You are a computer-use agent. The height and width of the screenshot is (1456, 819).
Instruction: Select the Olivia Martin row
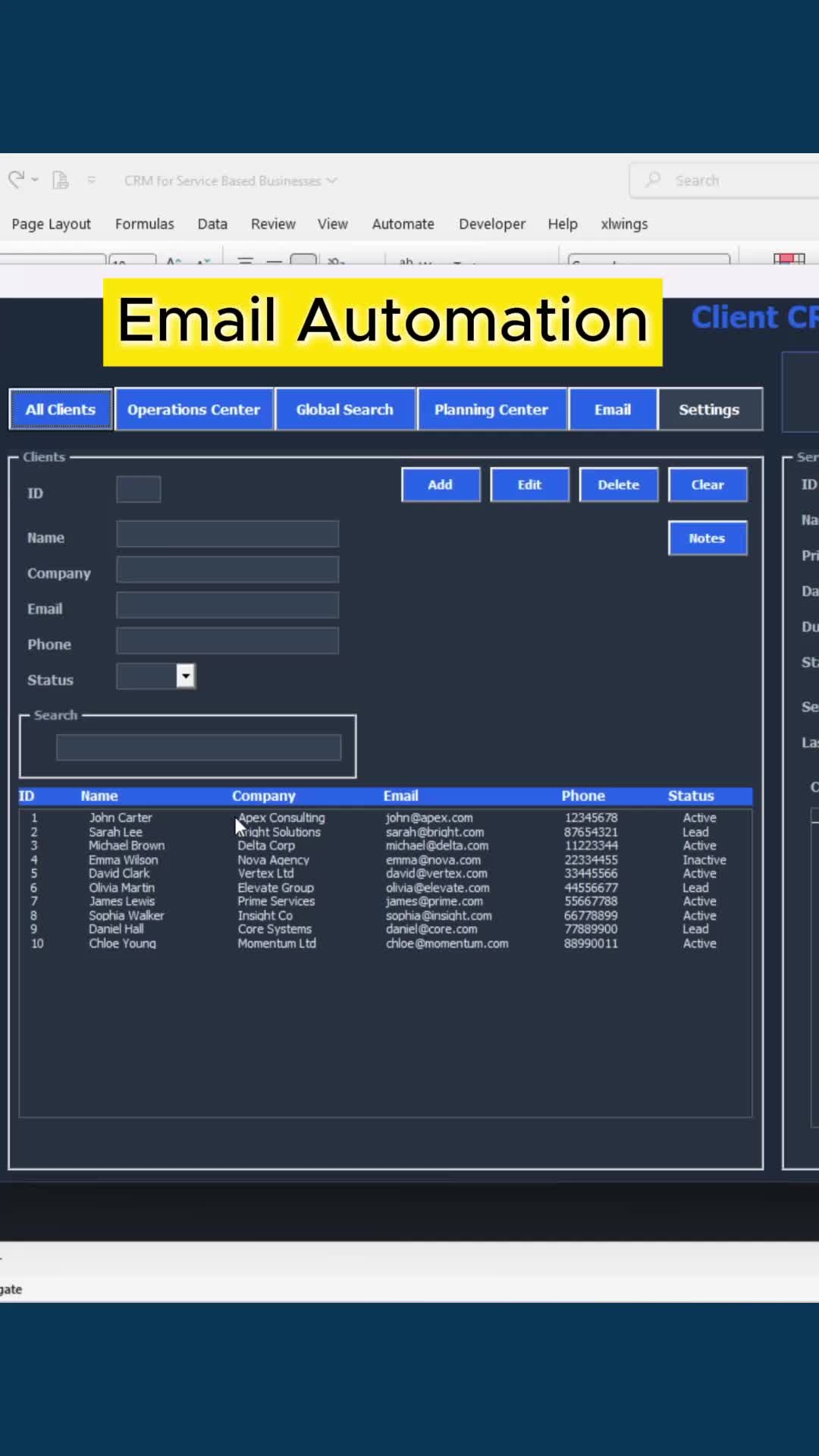point(385,887)
